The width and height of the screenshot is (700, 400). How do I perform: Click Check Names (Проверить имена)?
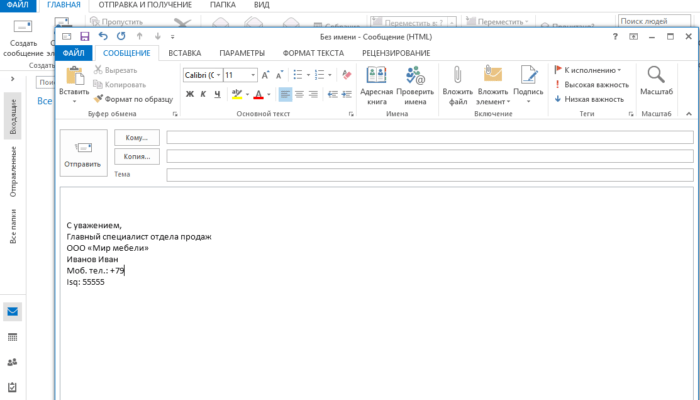[415, 86]
